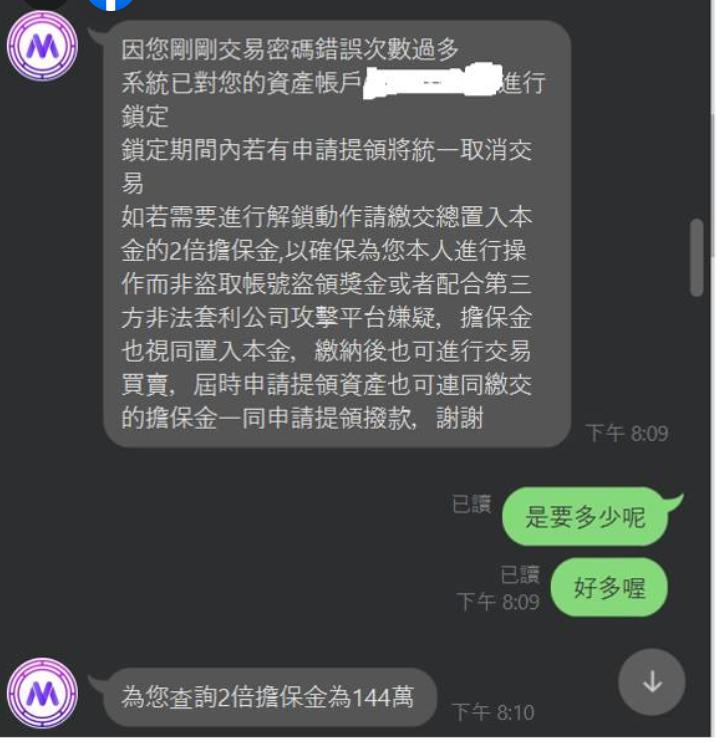Click the 鎖定 line in the long message
This screenshot has width=716, height=742.
145,116
